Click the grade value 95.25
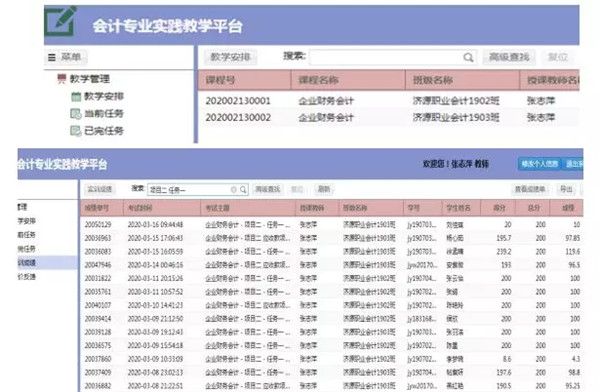The height and width of the screenshot is (392, 600). [572, 385]
